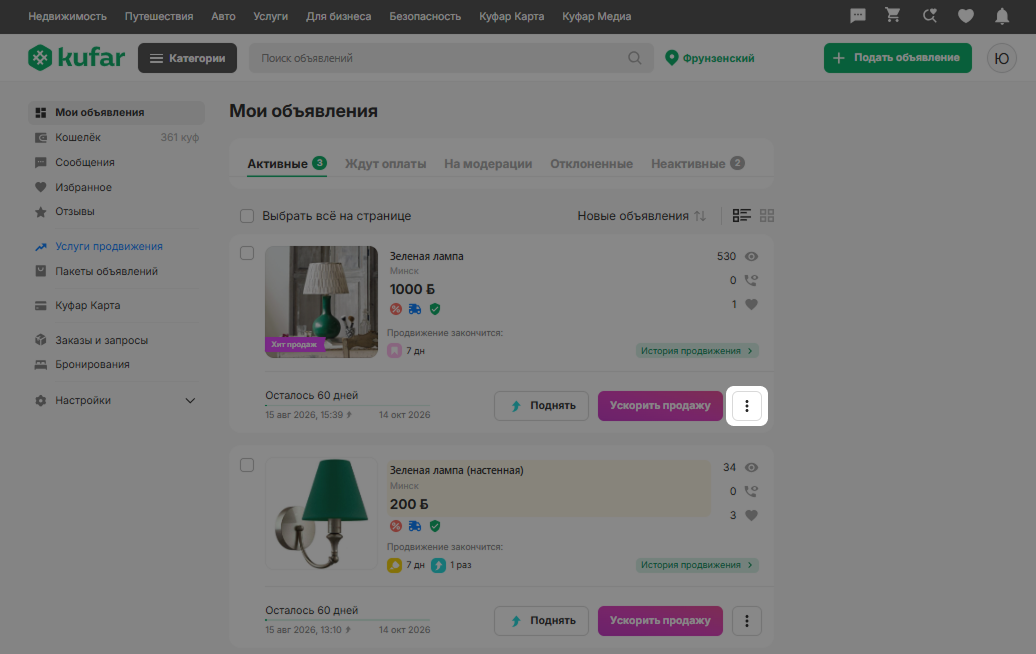The image size is (1036, 654).
Task: Click the pink promotion icon 7 дн
Action: tap(394, 351)
